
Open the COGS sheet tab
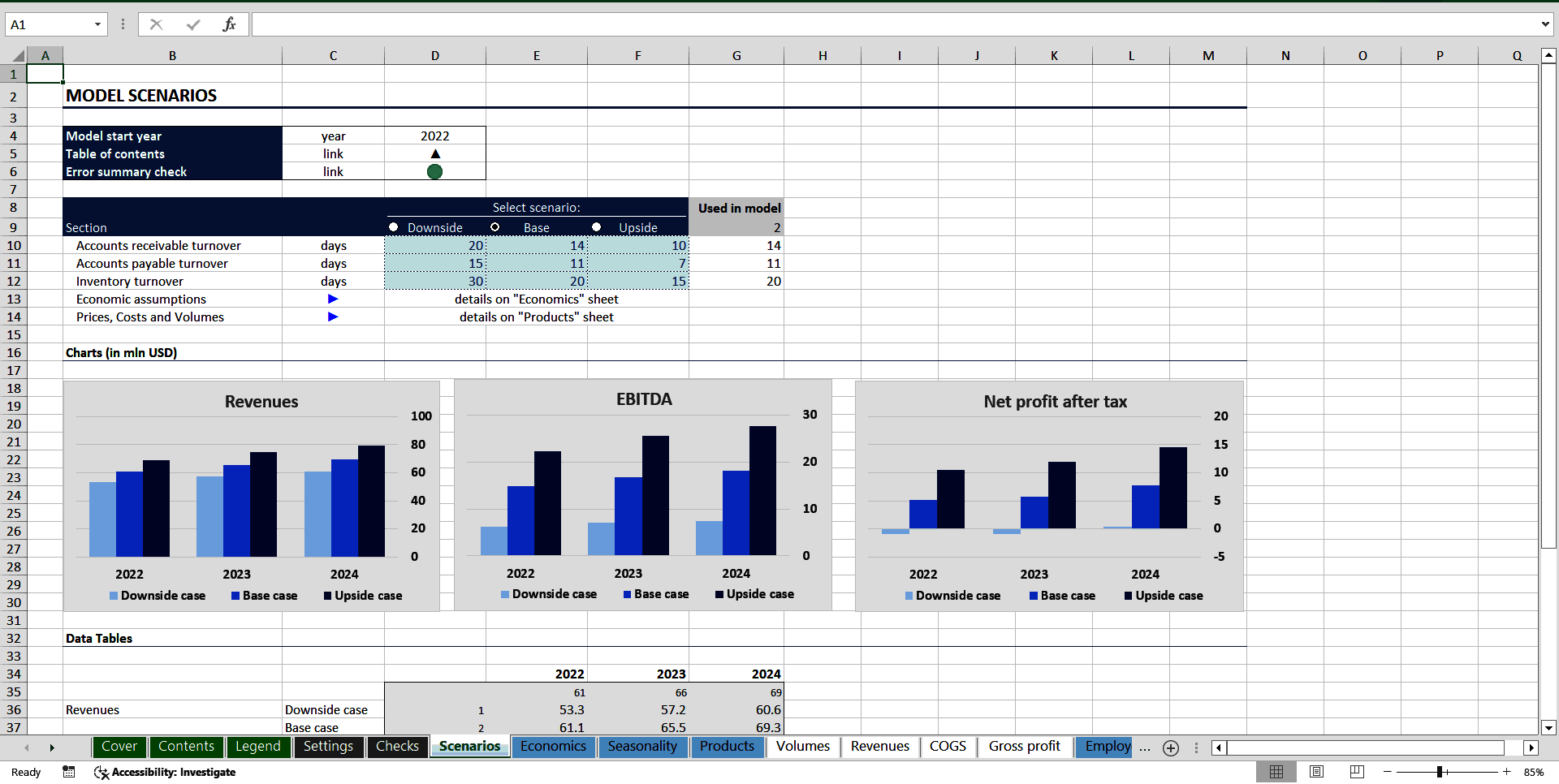tap(948, 747)
